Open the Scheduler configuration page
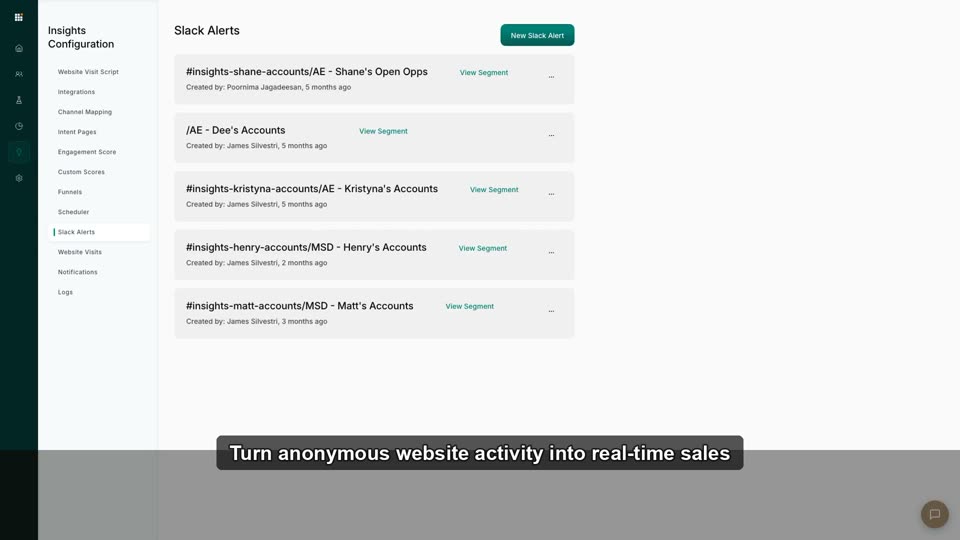 click(x=73, y=212)
